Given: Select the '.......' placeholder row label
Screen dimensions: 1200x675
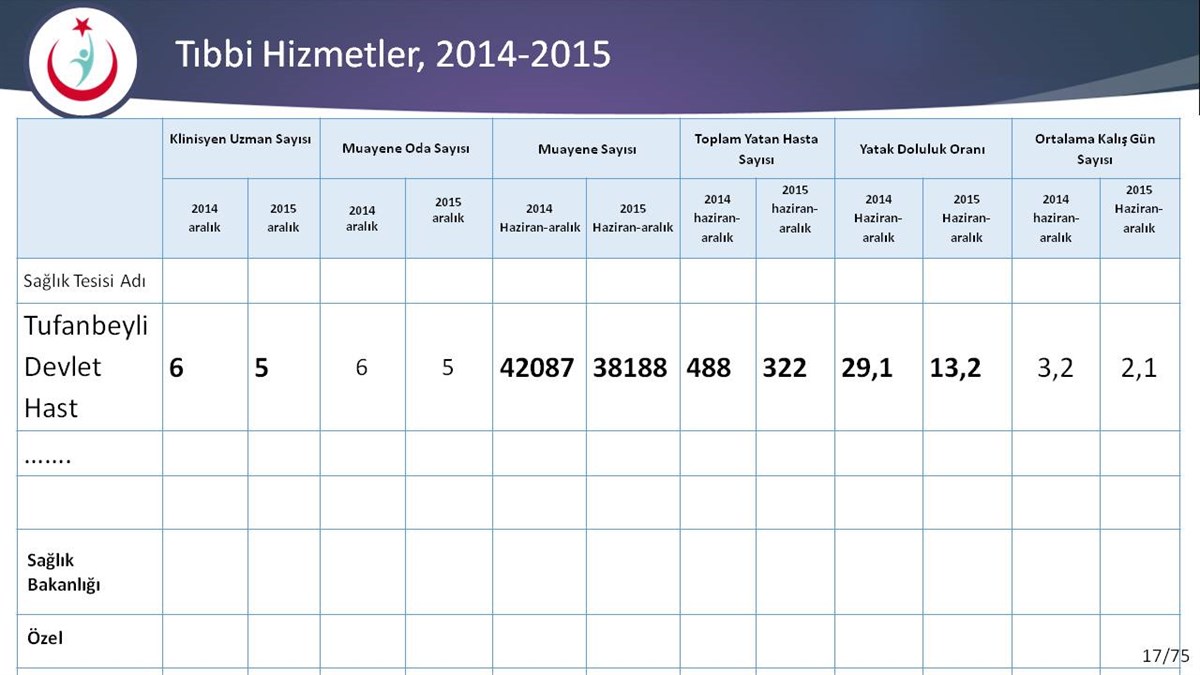Looking at the screenshot, I should tap(47, 458).
